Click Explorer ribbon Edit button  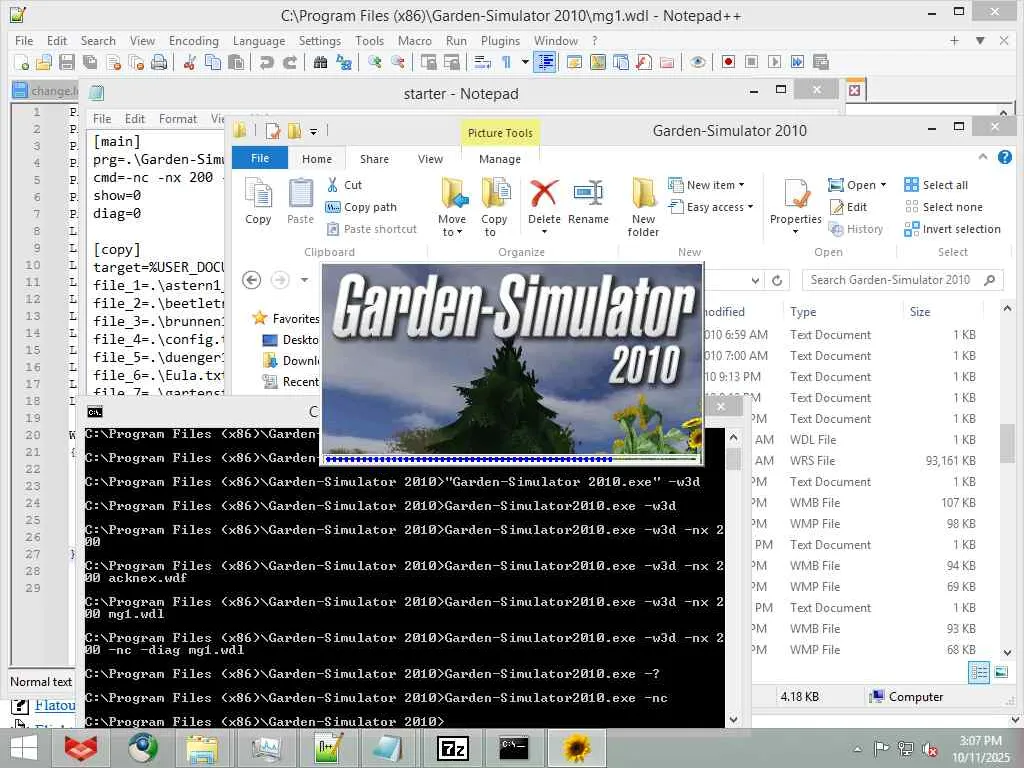[848, 207]
